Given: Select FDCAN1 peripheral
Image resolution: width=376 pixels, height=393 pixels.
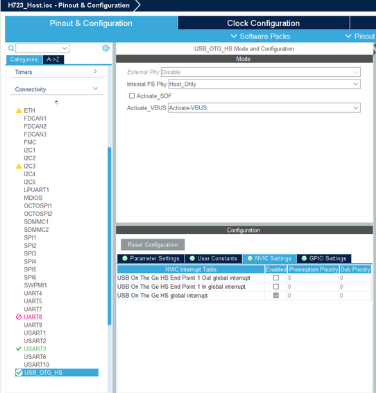Looking at the screenshot, I should coord(35,118).
